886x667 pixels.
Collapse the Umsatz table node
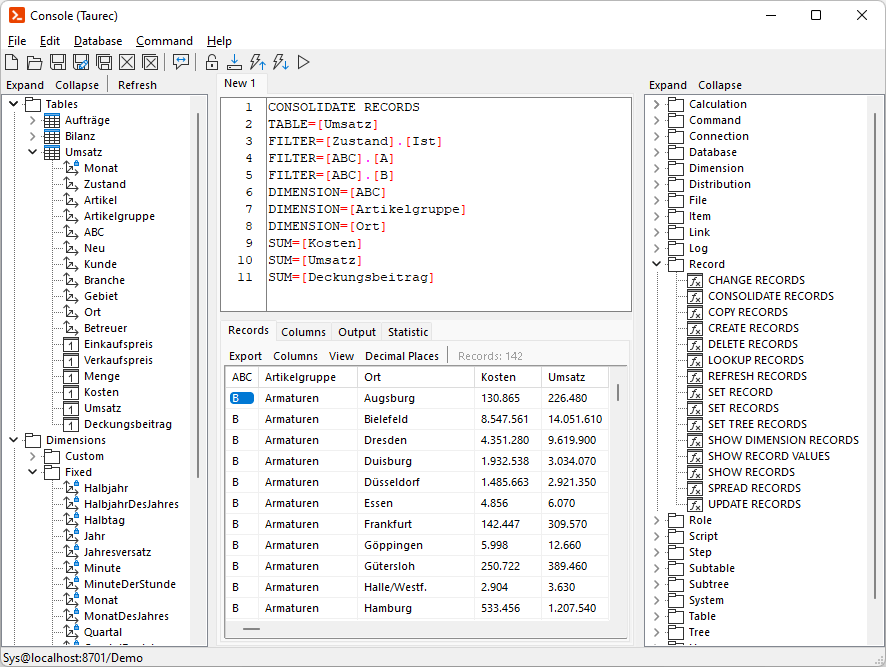[x=32, y=152]
